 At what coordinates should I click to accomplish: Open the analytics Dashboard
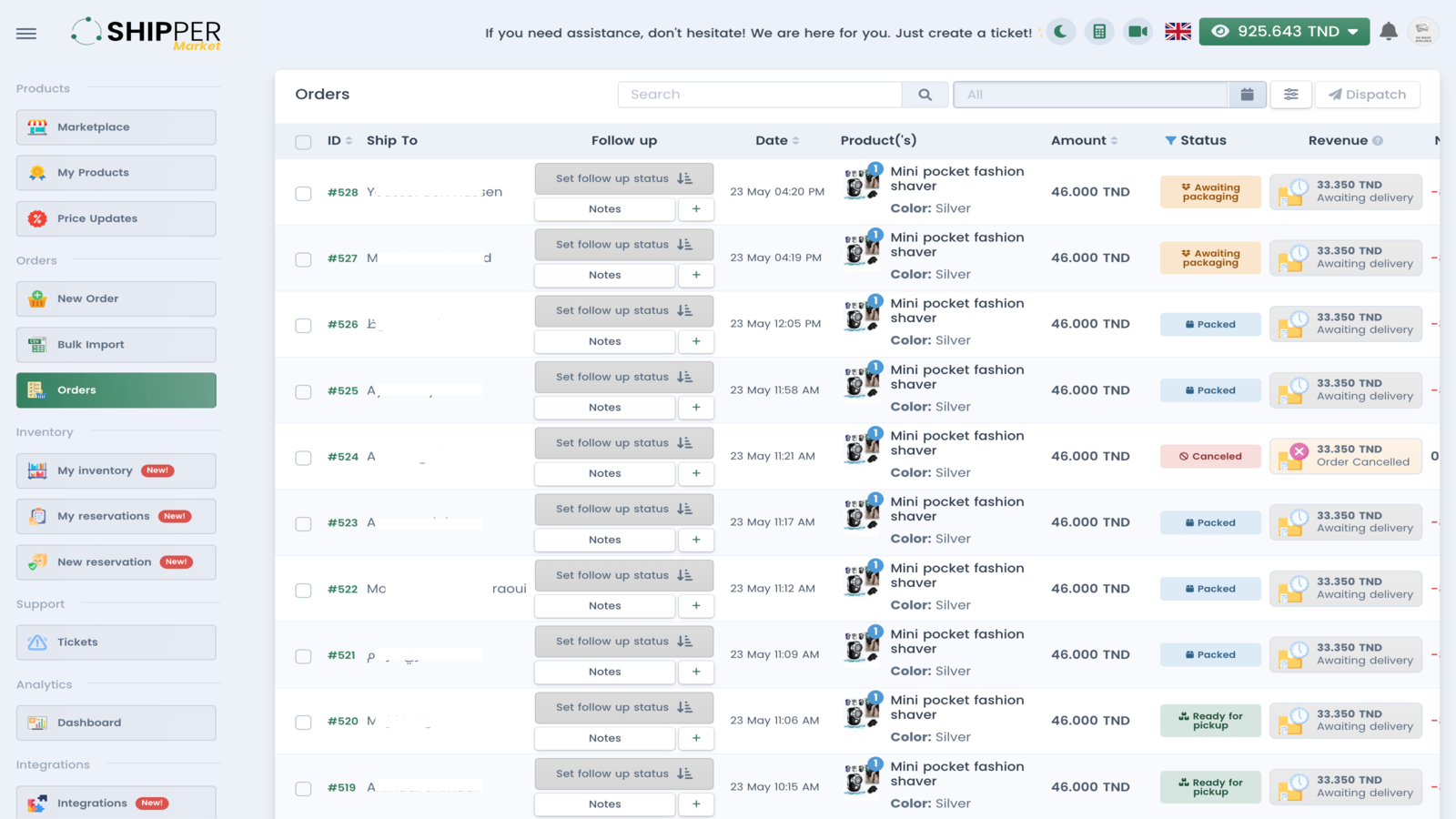click(116, 723)
